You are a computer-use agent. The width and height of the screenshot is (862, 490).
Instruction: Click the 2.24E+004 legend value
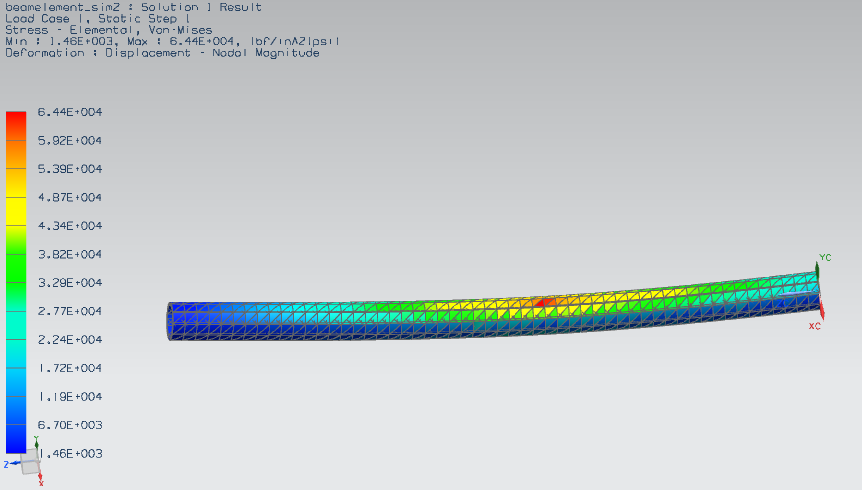coord(64,340)
